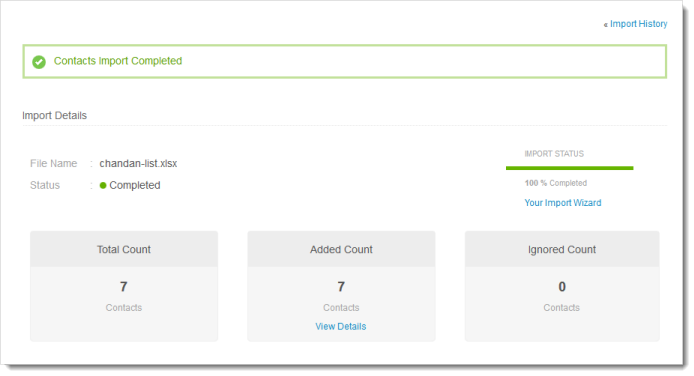Click the Total Count card header
The image size is (694, 376).
tap(124, 249)
